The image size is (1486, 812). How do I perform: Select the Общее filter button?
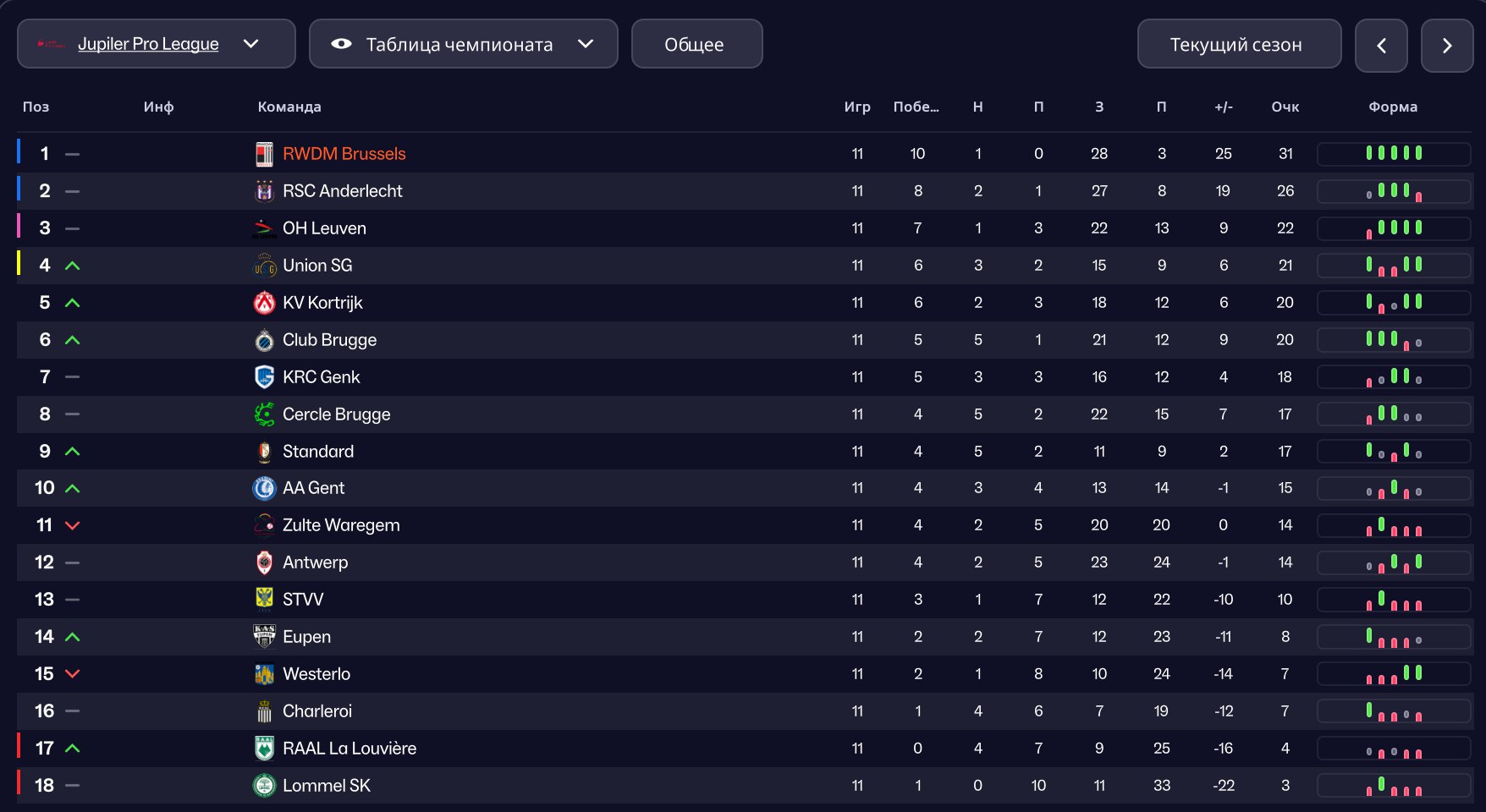click(x=697, y=44)
